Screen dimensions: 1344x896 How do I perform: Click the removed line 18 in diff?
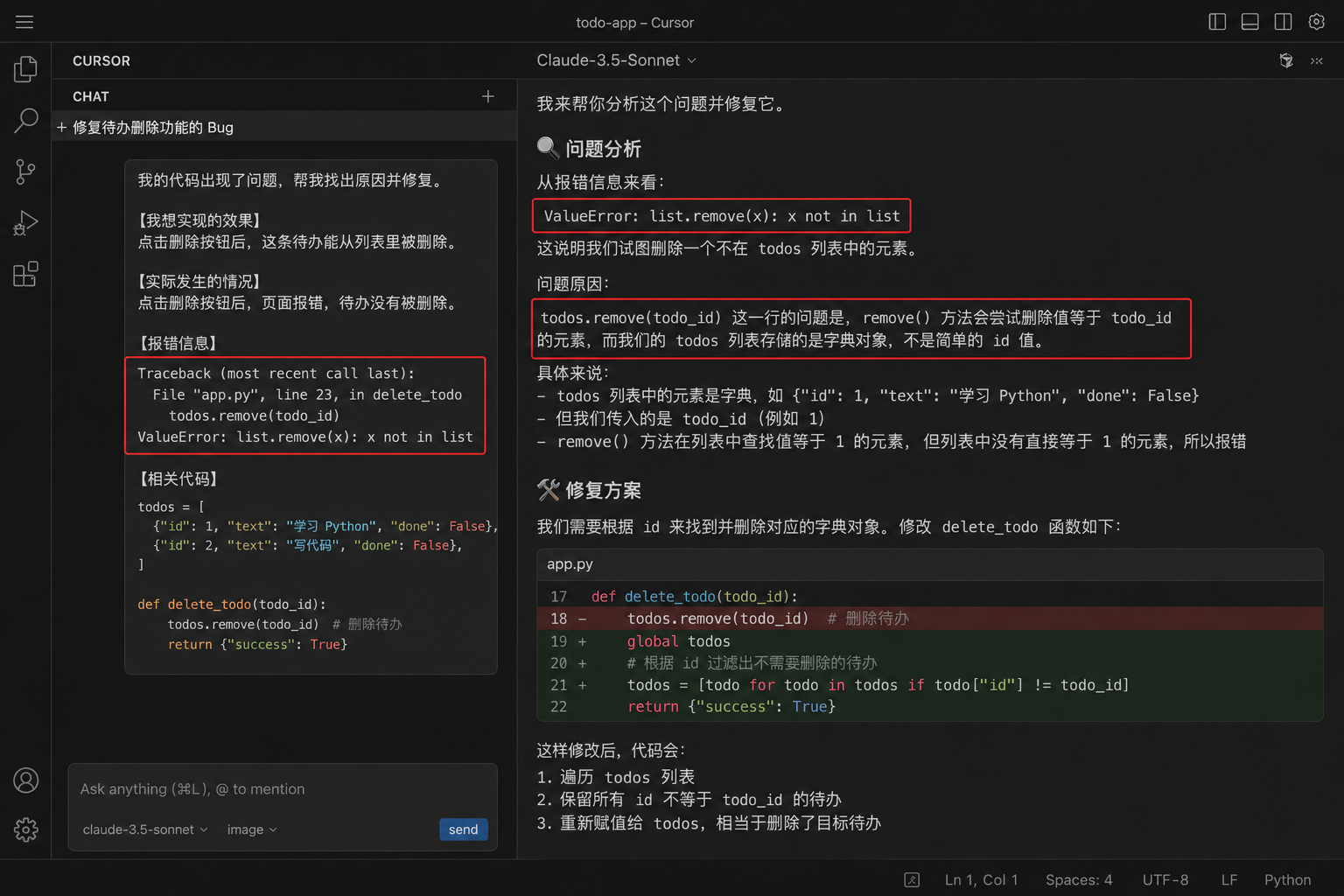[930, 619]
